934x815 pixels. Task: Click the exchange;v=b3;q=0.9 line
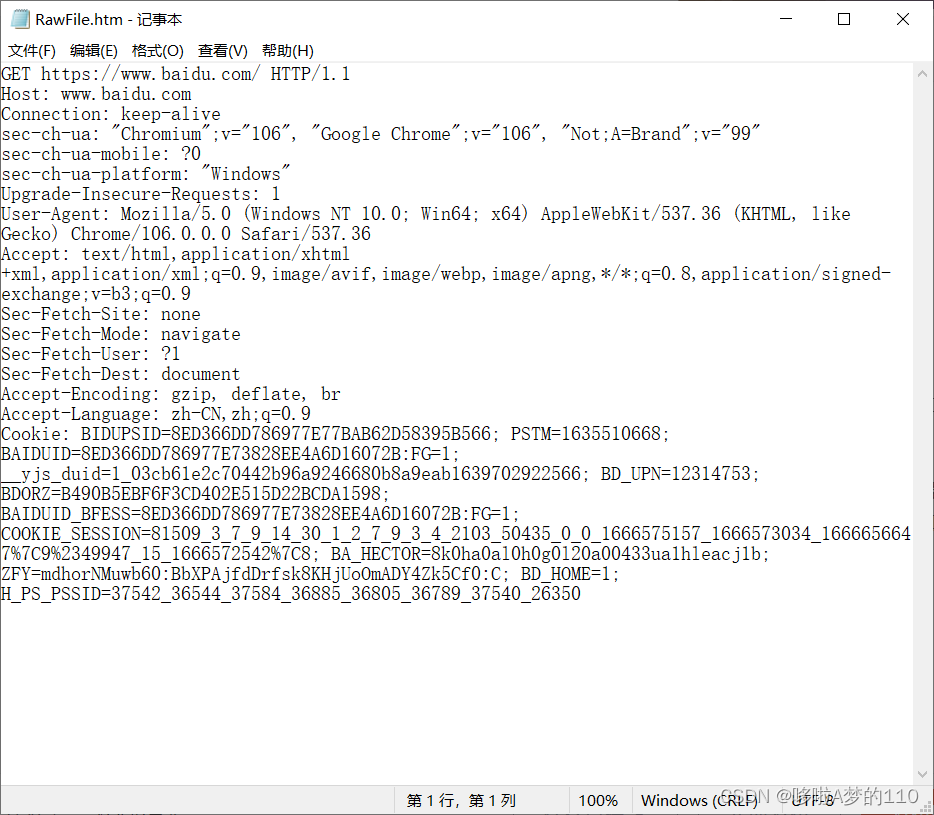pyautogui.click(x=96, y=294)
